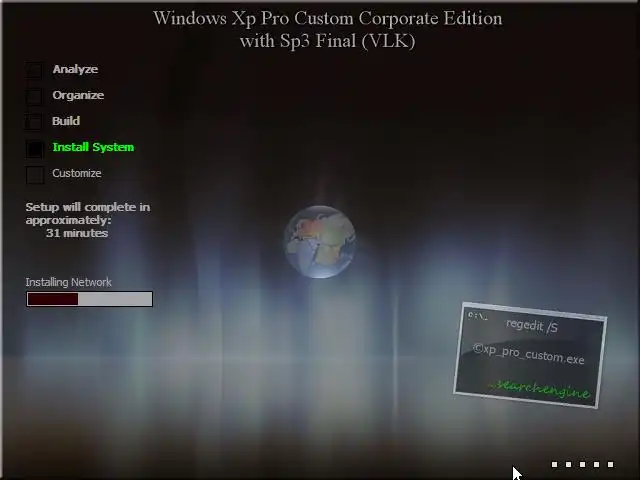Click the Install System step checkbox

tap(34, 149)
